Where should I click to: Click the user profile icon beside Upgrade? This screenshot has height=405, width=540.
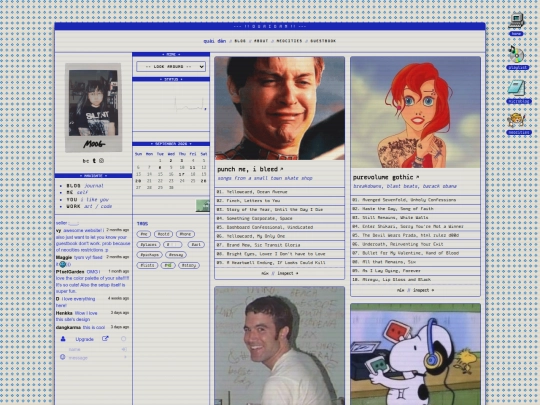[63, 339]
